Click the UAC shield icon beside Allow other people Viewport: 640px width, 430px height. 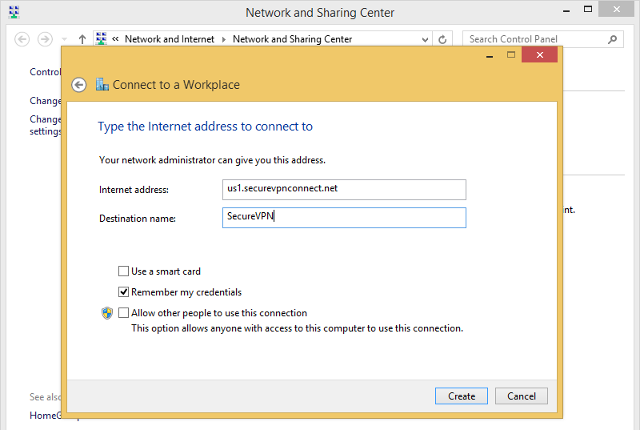[x=107, y=313]
